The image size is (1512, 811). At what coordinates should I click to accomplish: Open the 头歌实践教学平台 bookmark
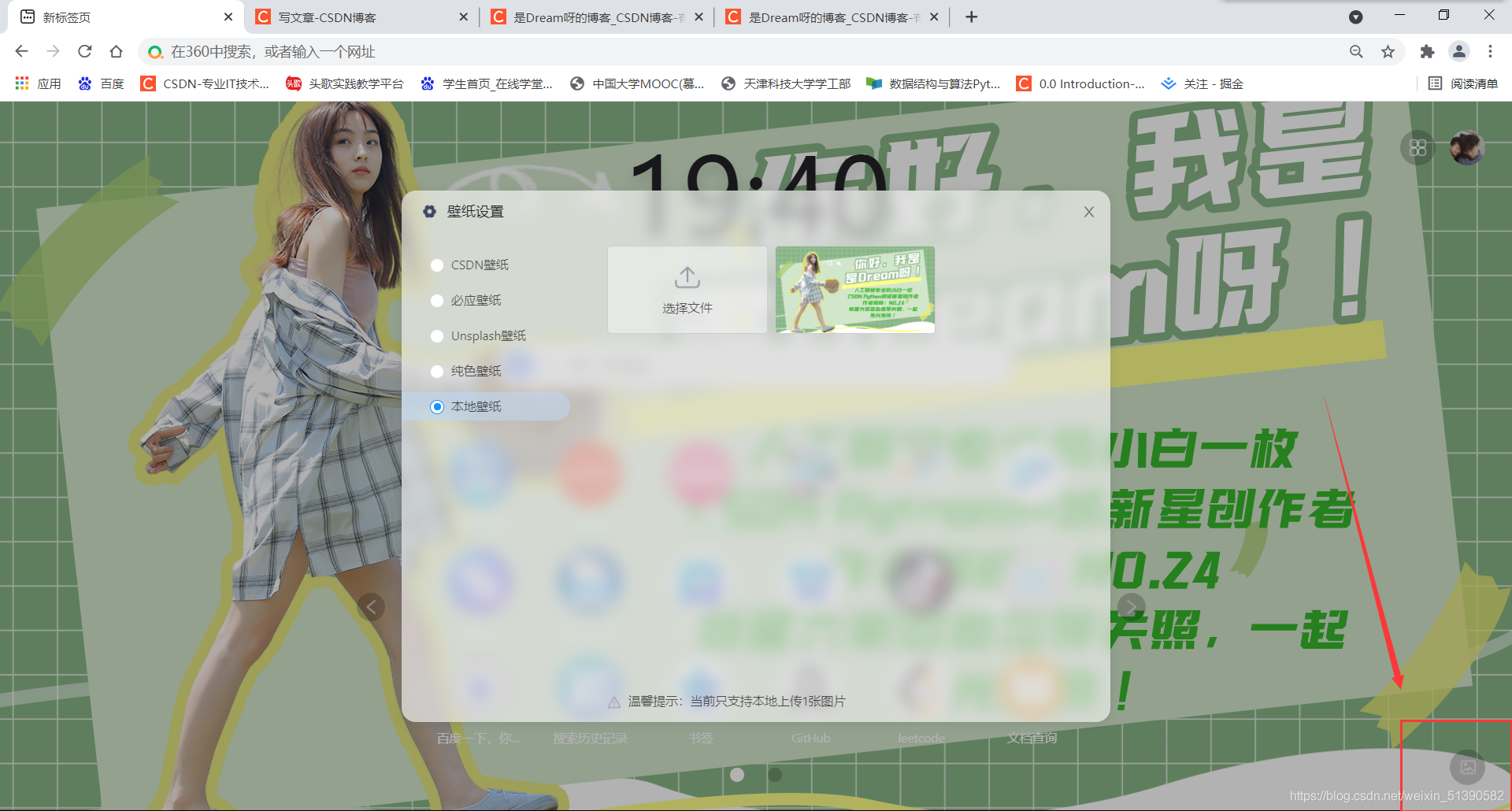coord(344,83)
